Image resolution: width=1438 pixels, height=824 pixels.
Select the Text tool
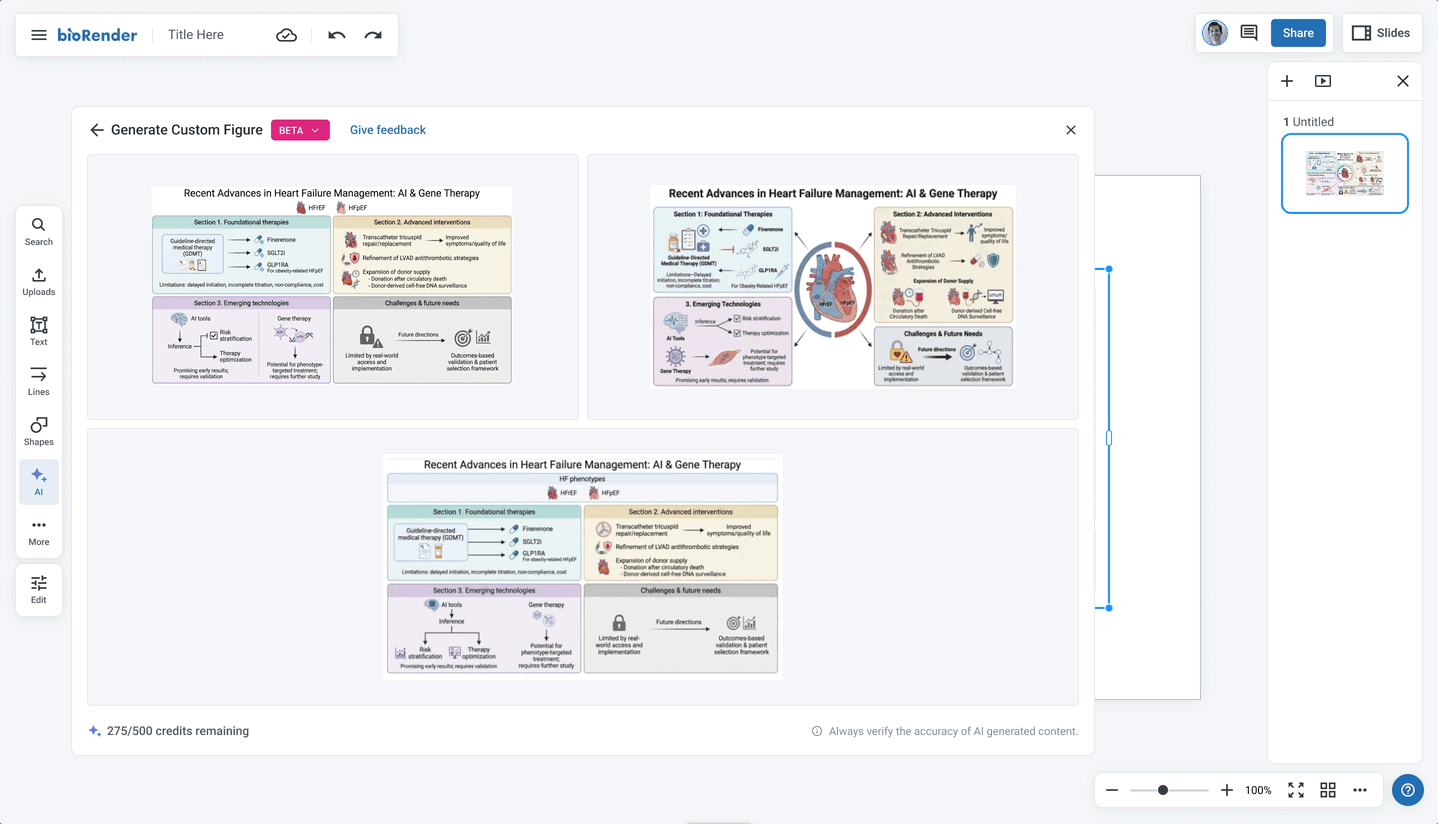[x=38, y=331]
